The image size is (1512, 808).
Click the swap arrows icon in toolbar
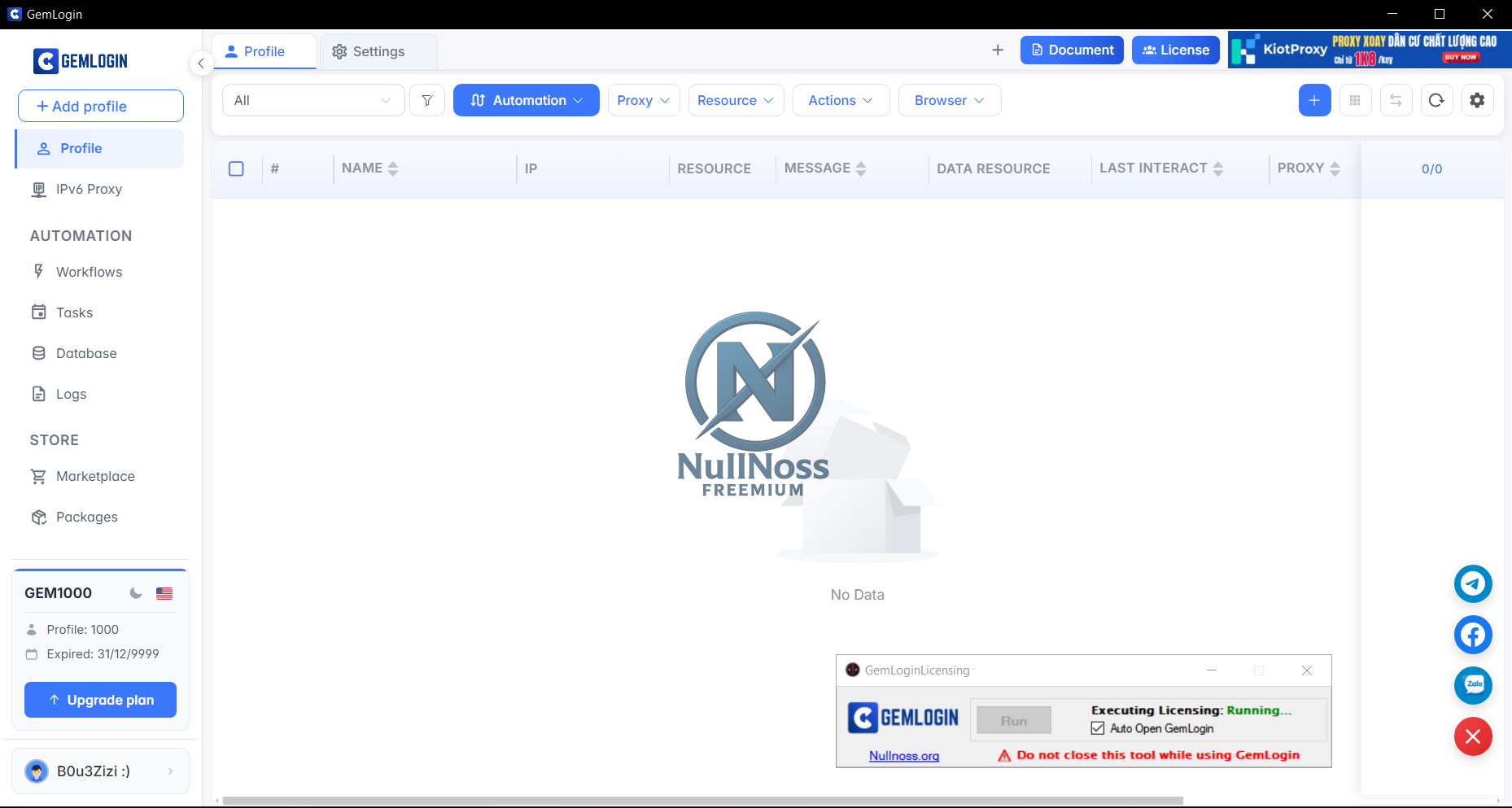pyautogui.click(x=1396, y=100)
